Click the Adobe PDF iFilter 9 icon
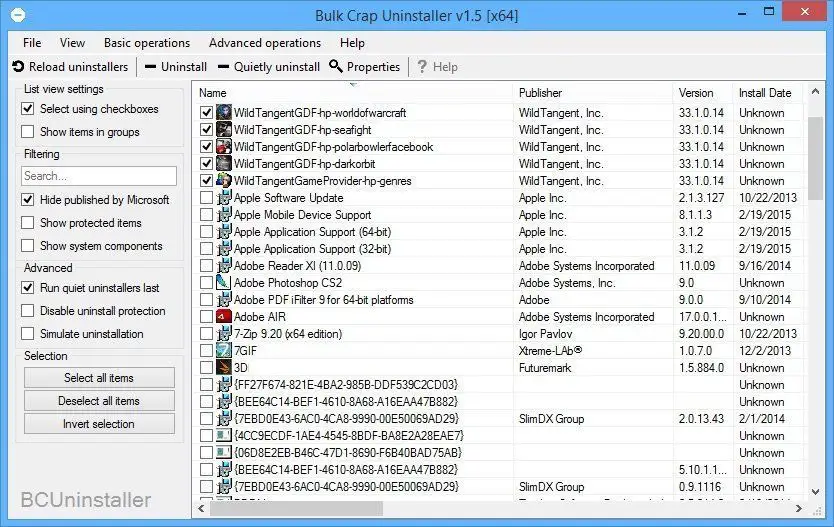 pos(224,299)
